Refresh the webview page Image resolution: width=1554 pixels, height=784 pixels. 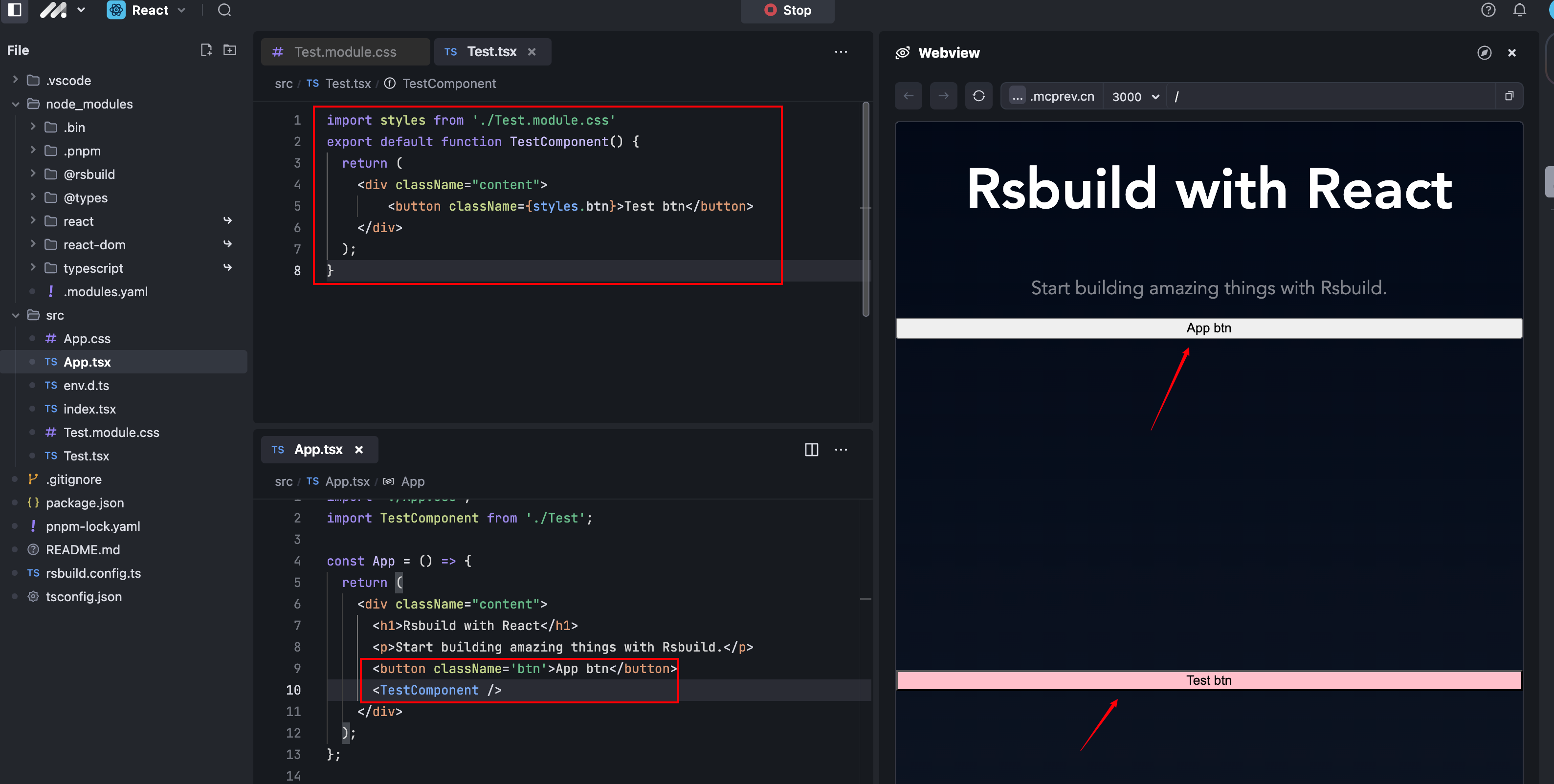[978, 96]
